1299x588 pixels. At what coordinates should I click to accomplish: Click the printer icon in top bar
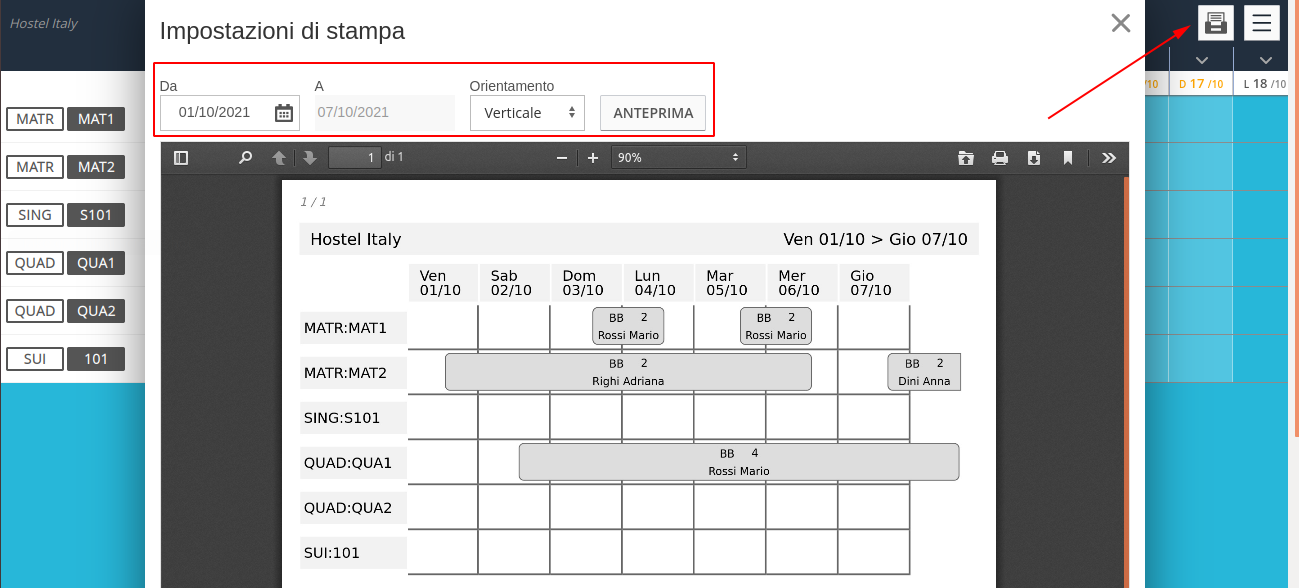click(1215, 23)
